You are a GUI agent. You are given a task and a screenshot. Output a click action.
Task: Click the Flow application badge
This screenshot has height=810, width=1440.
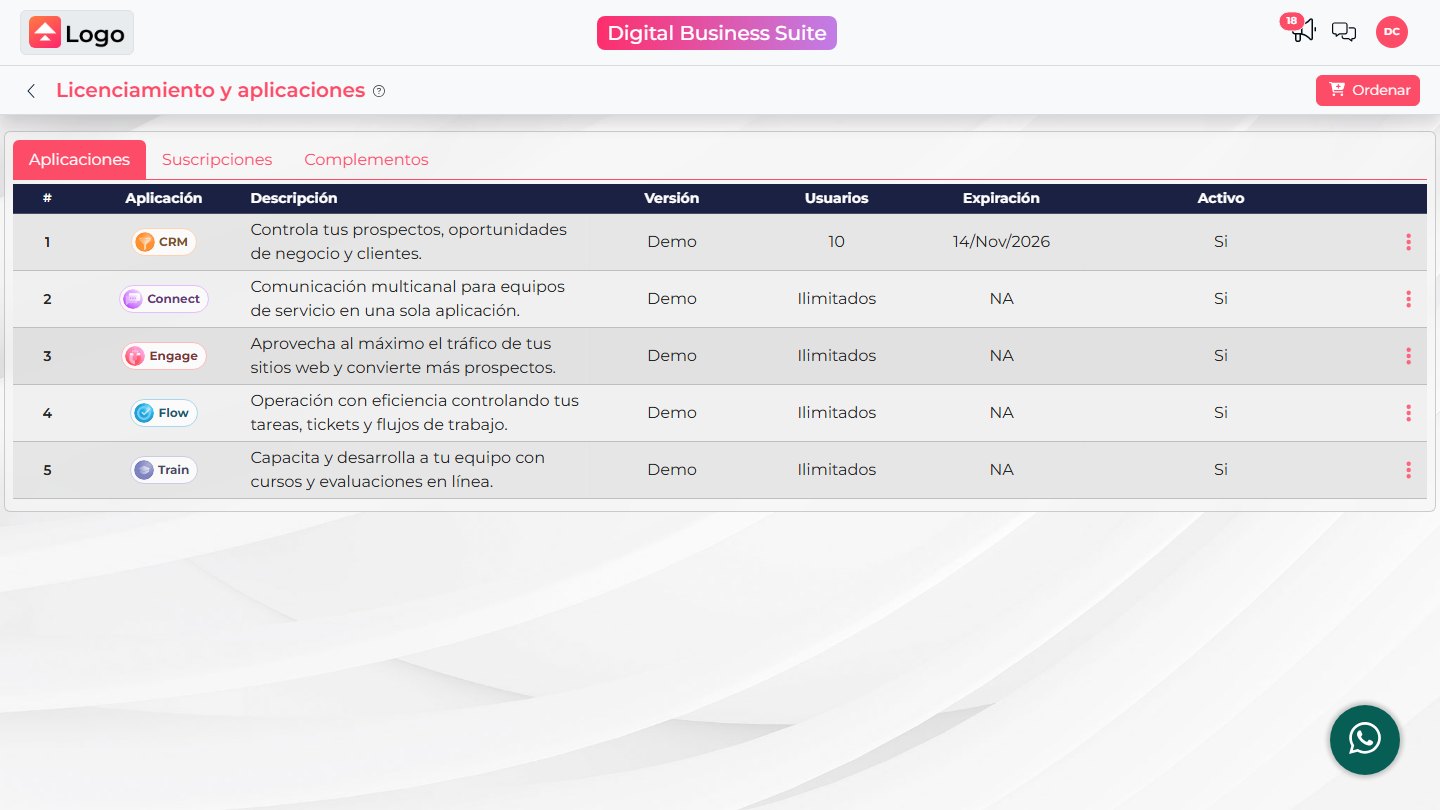164,413
